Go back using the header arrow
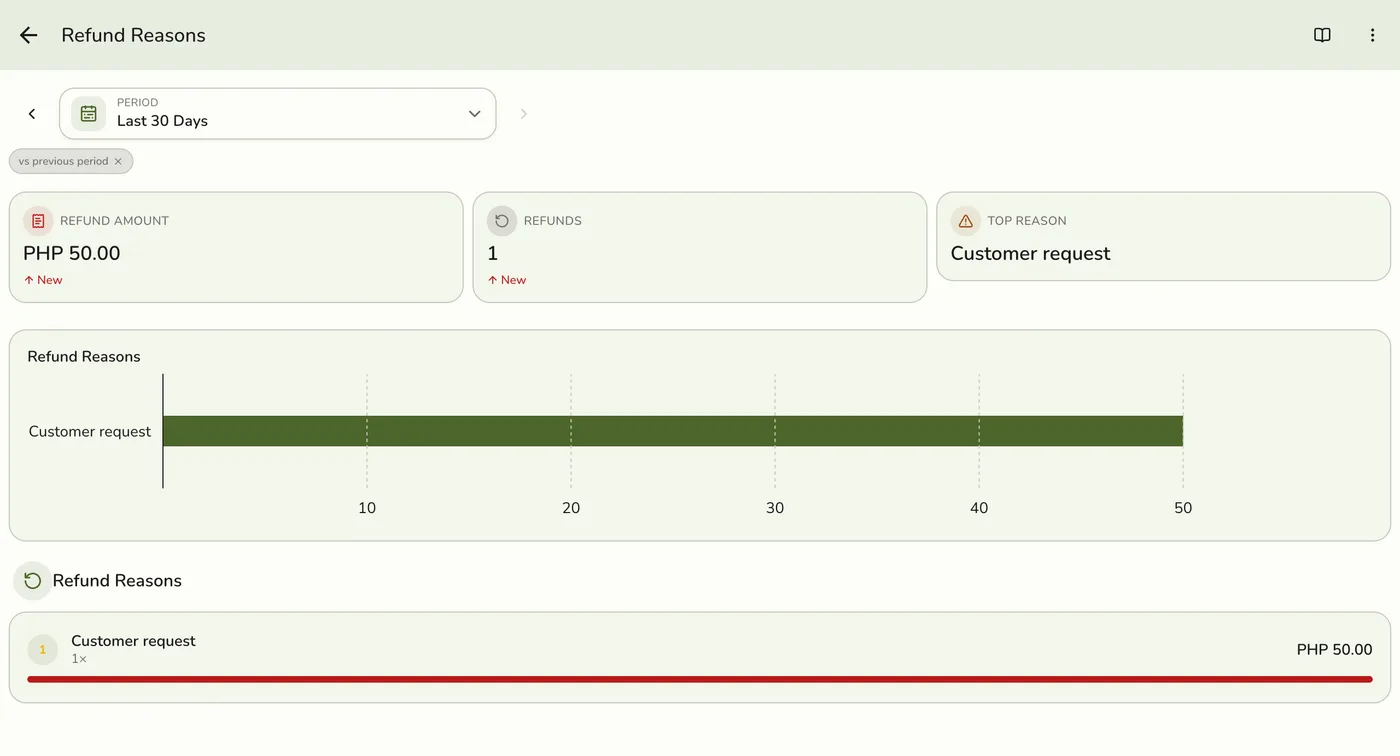 (28, 35)
